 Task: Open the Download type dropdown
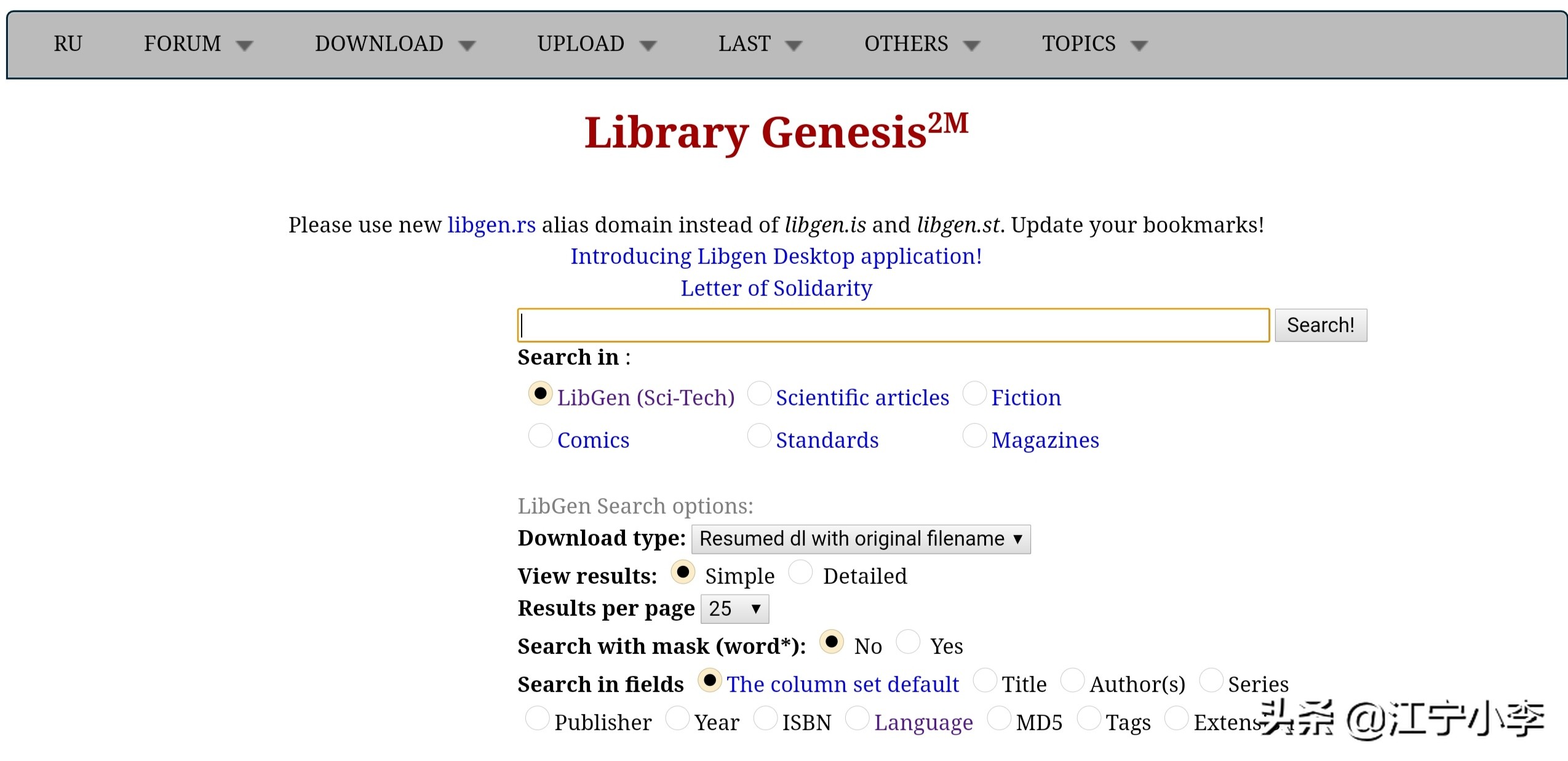pos(860,539)
